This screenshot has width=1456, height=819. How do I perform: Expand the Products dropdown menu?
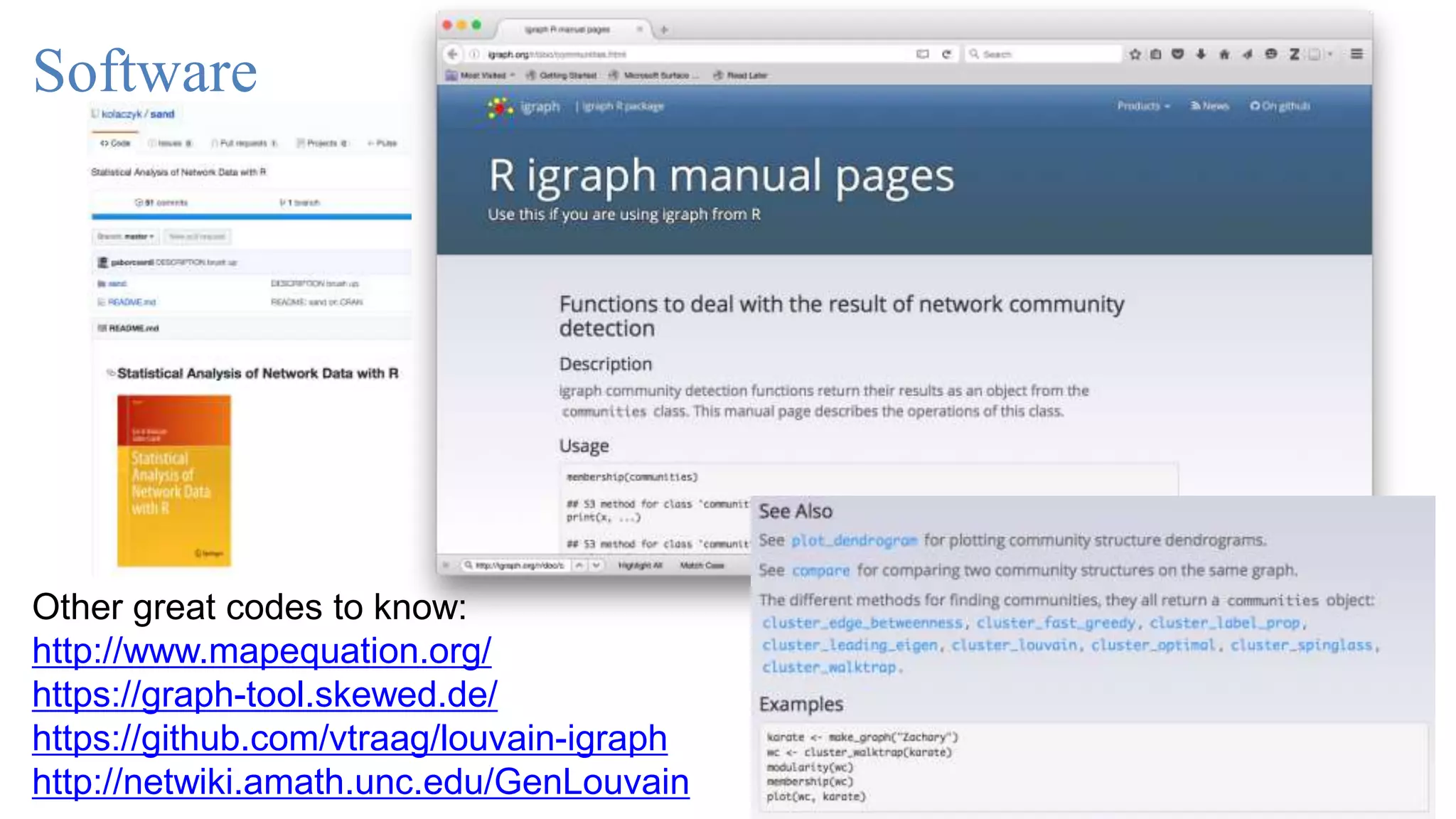1143,106
